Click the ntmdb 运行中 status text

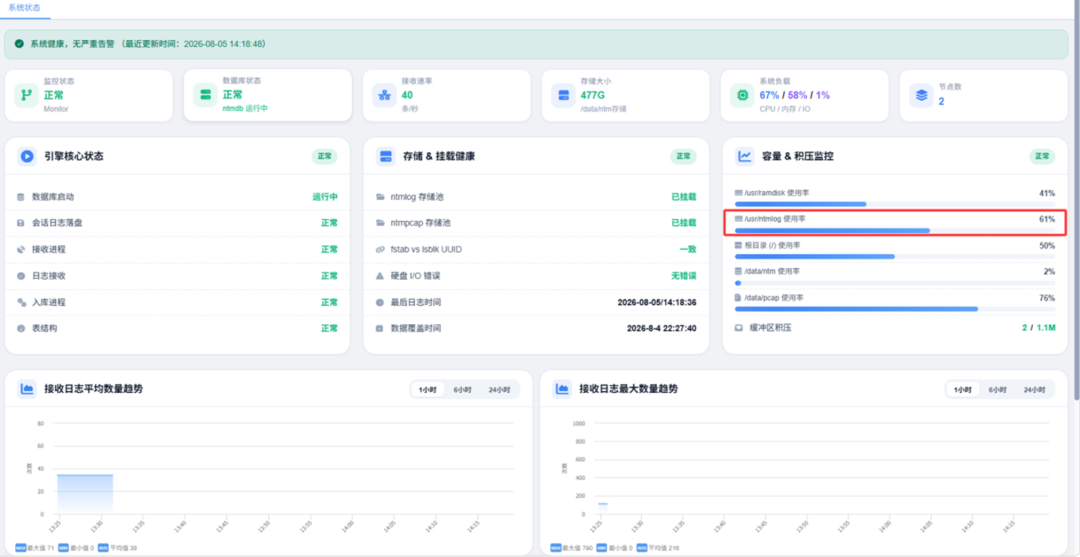coord(245,109)
